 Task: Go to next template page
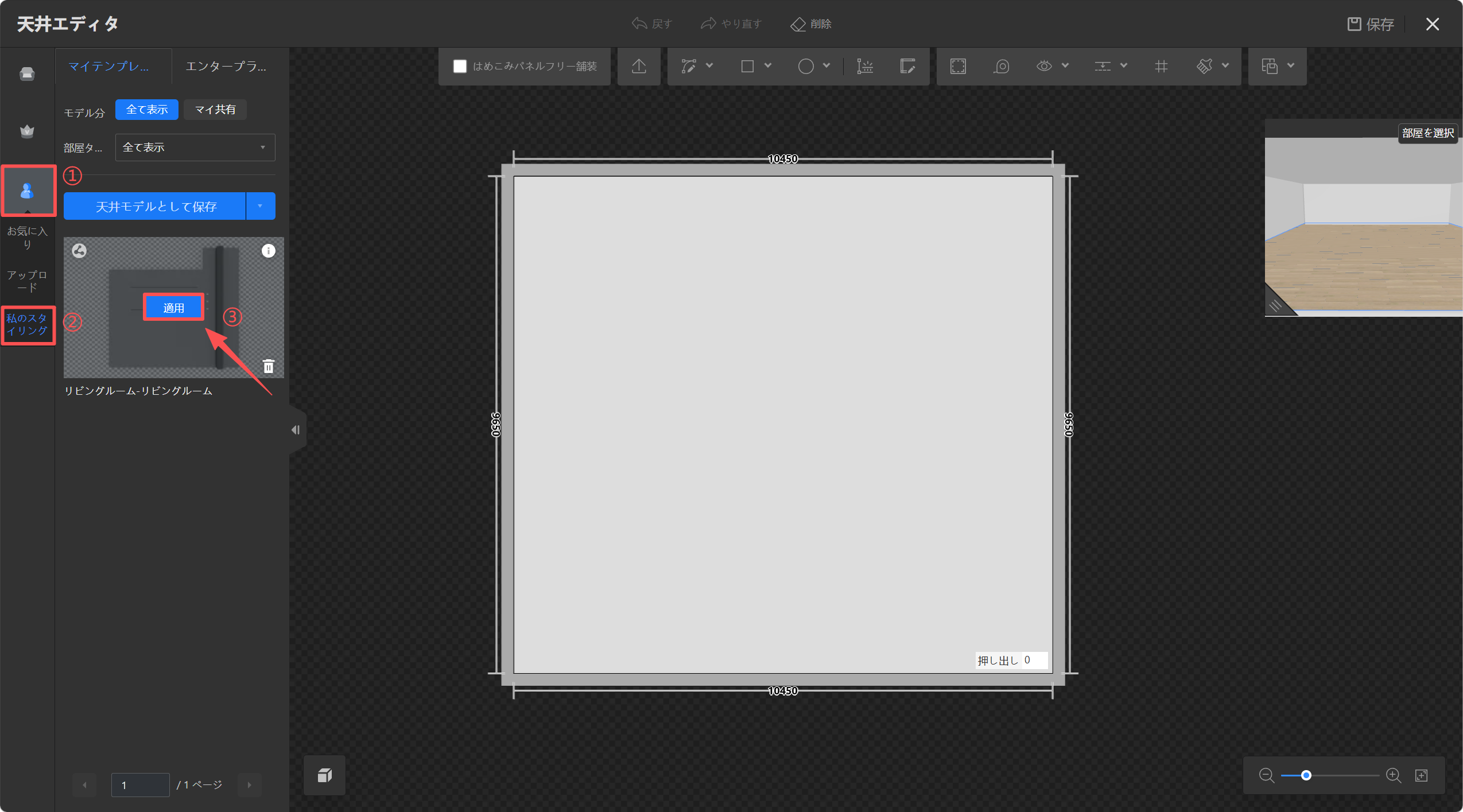coord(250,785)
